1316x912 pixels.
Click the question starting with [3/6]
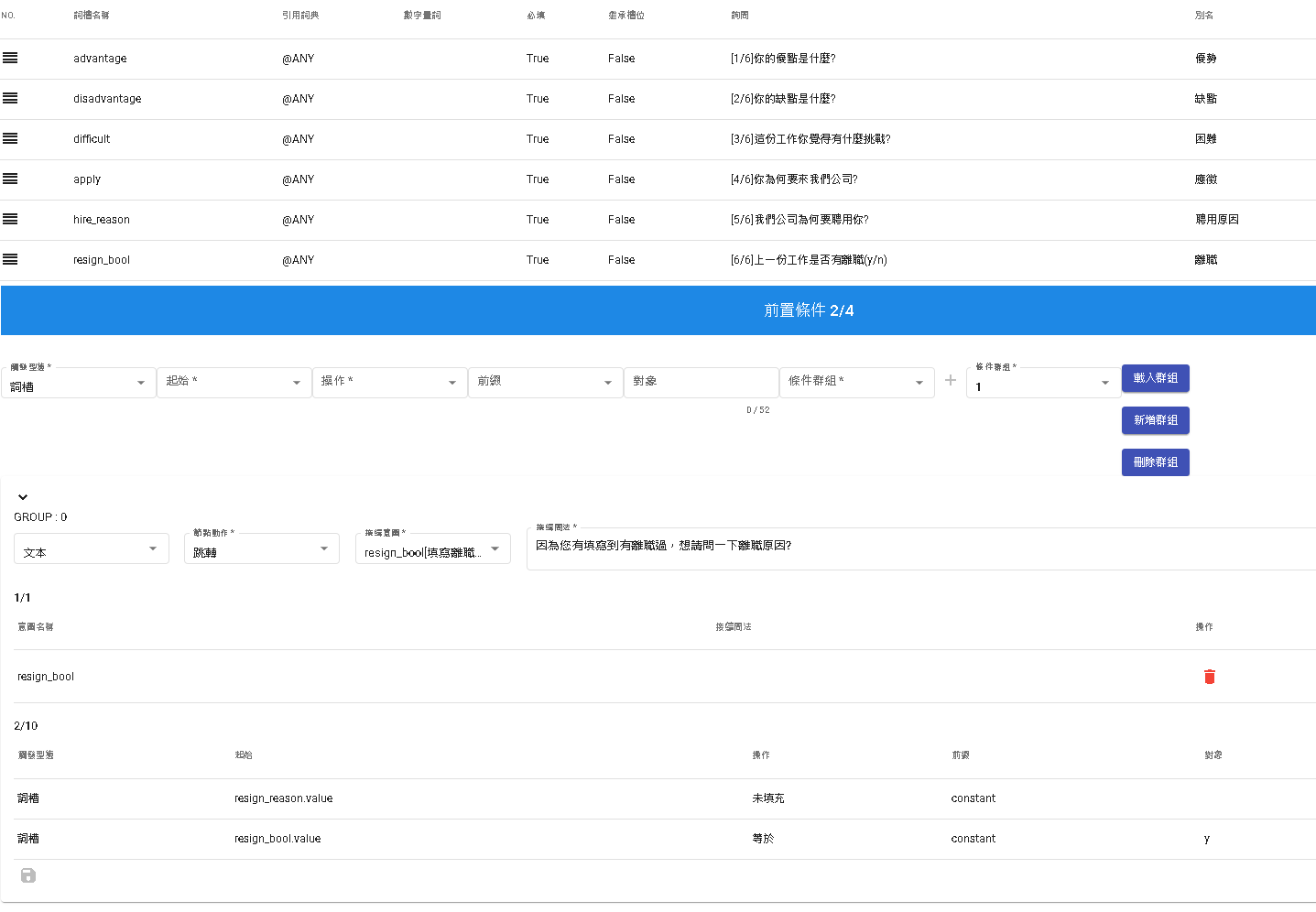click(x=810, y=139)
